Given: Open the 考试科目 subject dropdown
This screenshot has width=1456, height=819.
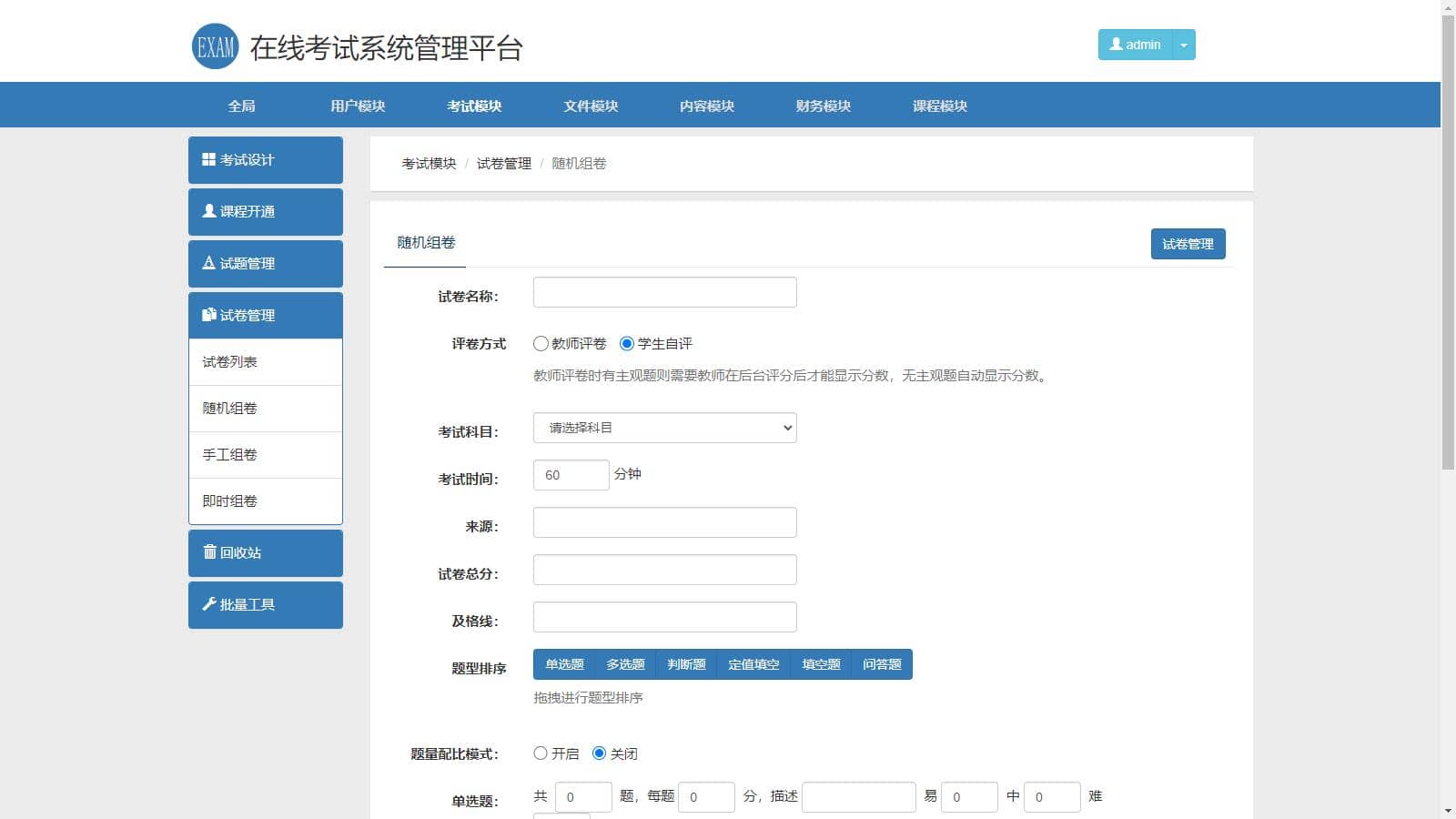Looking at the screenshot, I should click(x=664, y=428).
